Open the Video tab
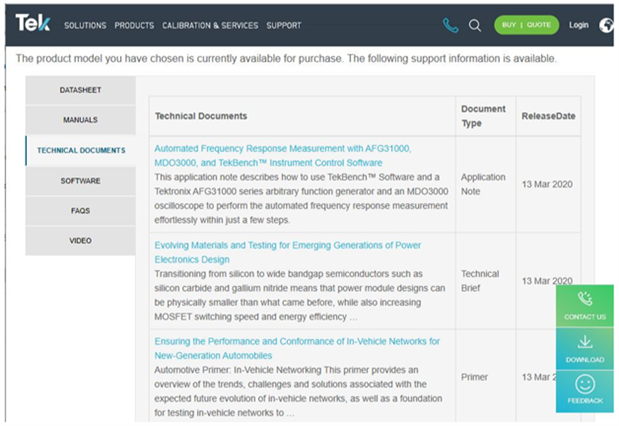619x426 pixels. coord(80,241)
